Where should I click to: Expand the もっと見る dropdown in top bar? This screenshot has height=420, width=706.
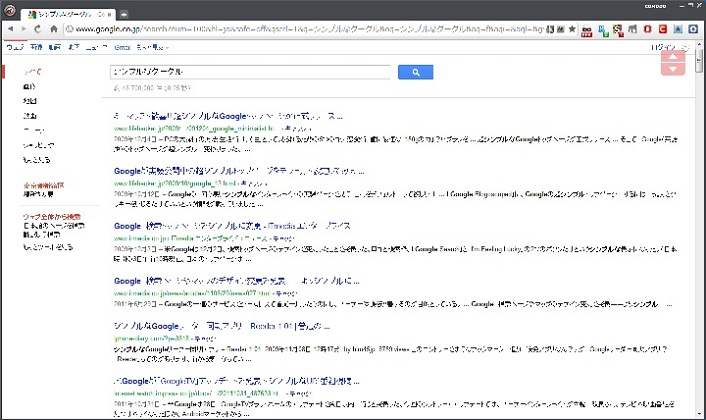click(152, 47)
